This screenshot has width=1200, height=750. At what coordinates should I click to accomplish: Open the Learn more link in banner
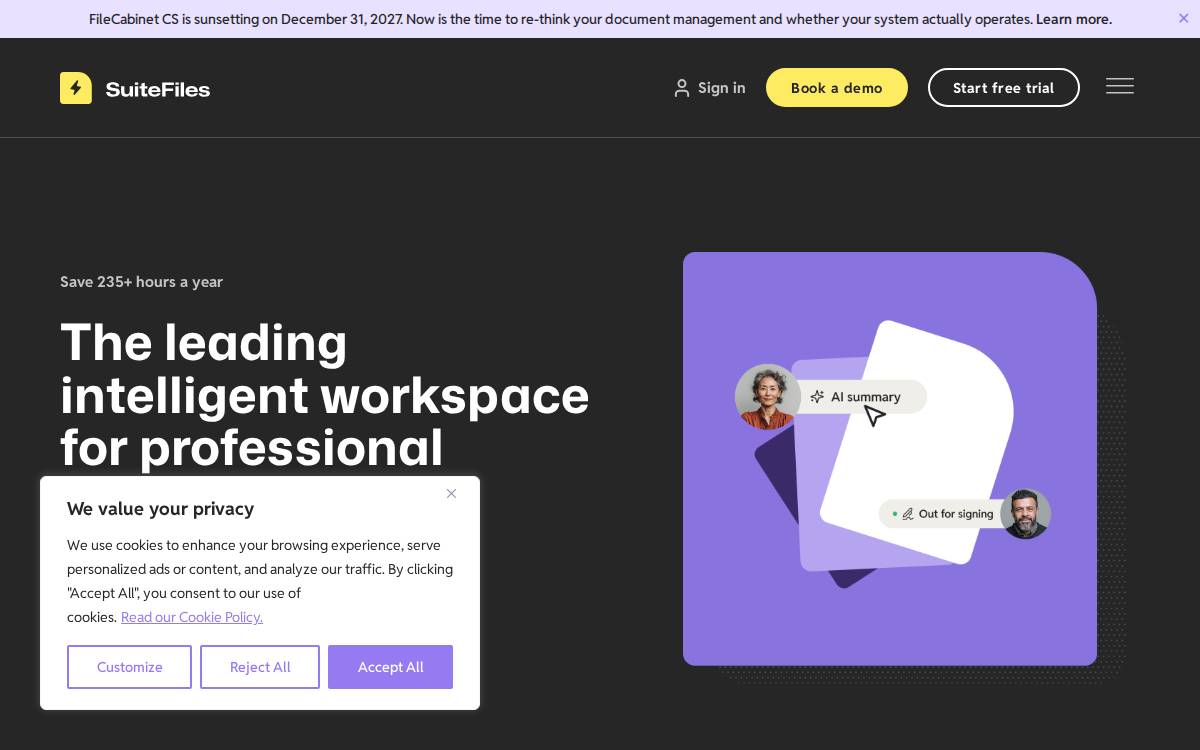click(x=1074, y=19)
